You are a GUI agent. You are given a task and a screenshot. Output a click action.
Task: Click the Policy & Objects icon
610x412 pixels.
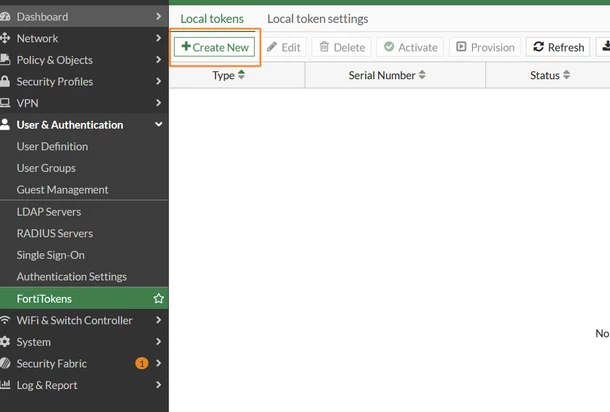point(5,60)
